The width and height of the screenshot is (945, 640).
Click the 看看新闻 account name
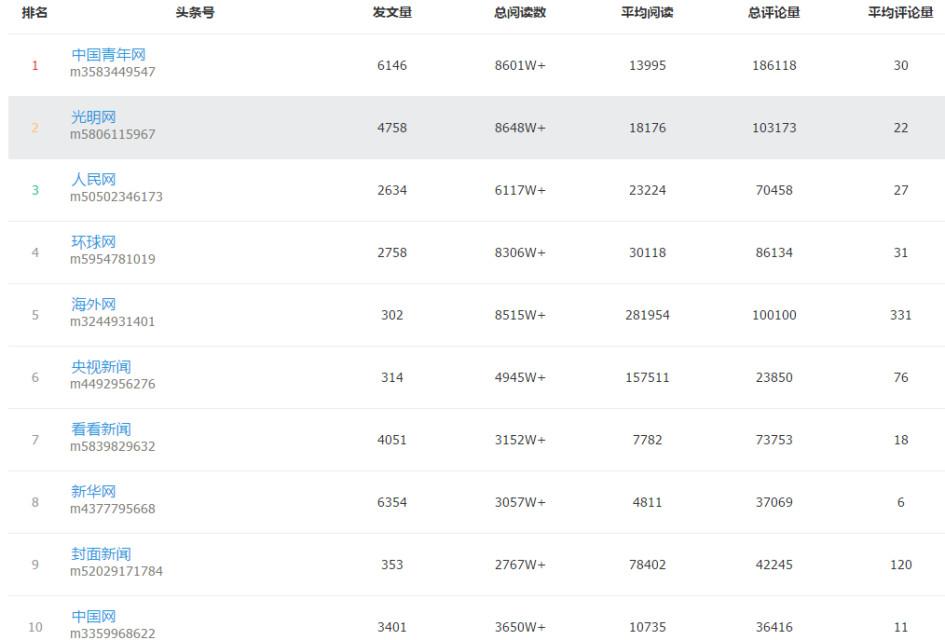[100, 430]
